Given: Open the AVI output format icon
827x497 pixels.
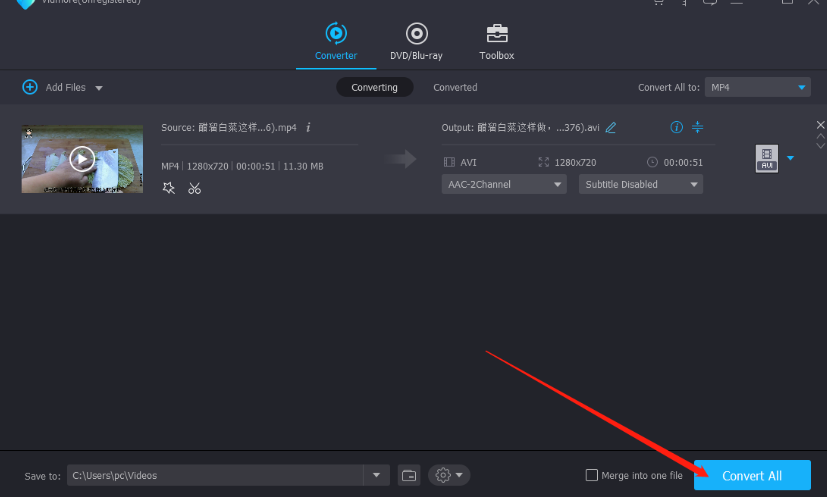Looking at the screenshot, I should [x=767, y=158].
